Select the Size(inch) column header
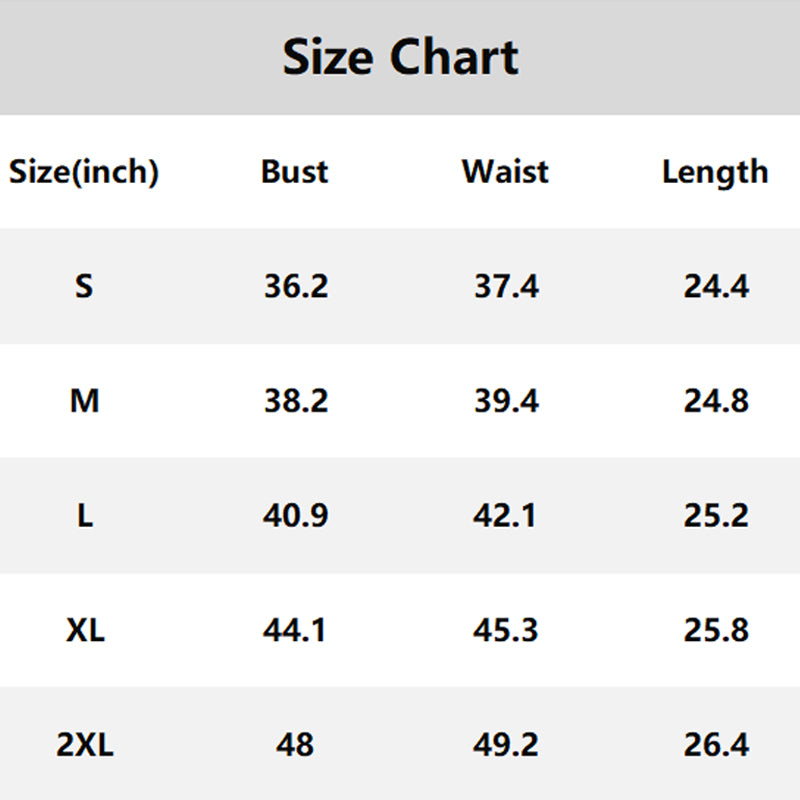 pyautogui.click(x=84, y=172)
